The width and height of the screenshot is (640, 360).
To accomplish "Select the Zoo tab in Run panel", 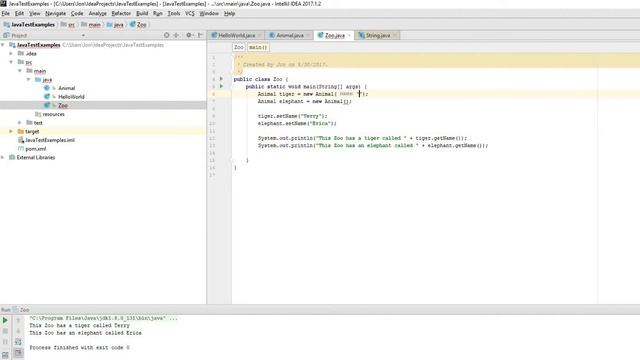I will tap(21, 310).
